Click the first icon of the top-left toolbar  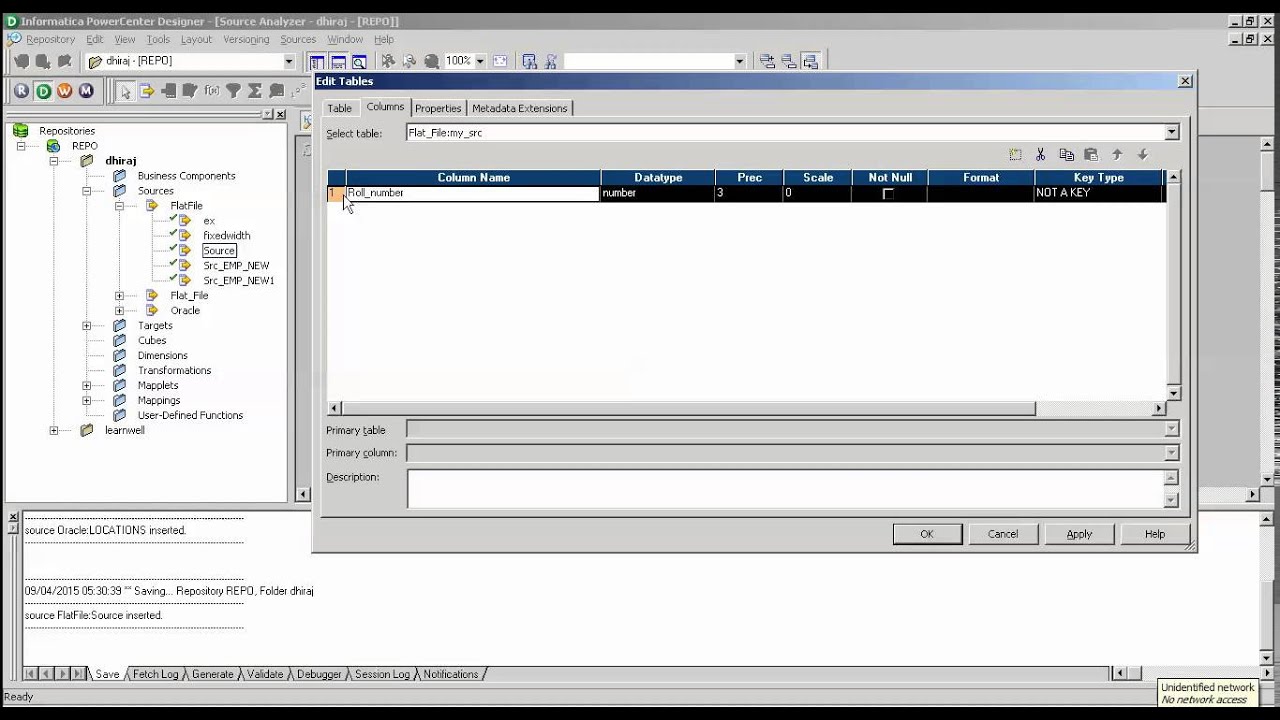(x=21, y=61)
